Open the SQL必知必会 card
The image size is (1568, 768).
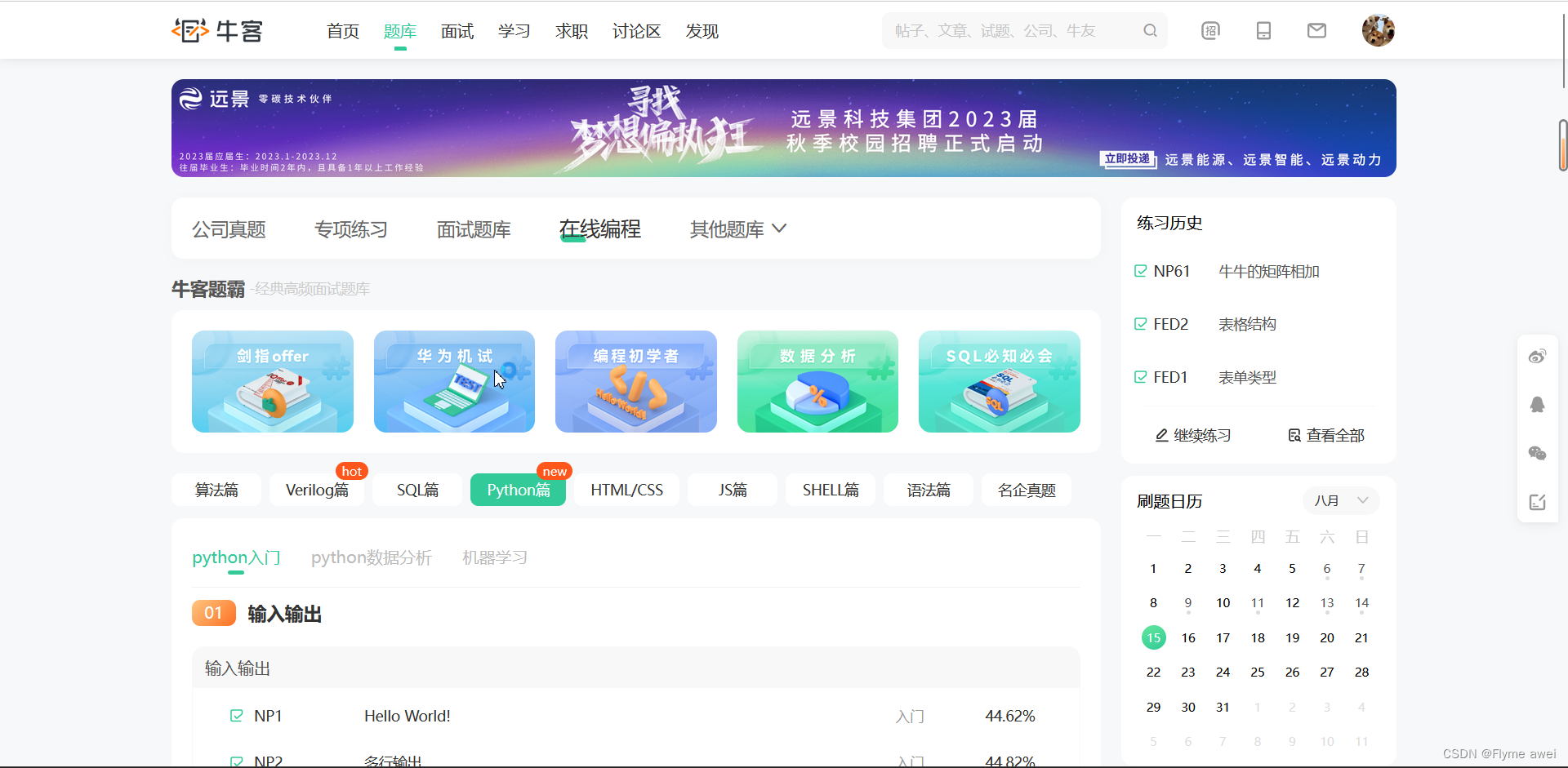click(x=1000, y=381)
